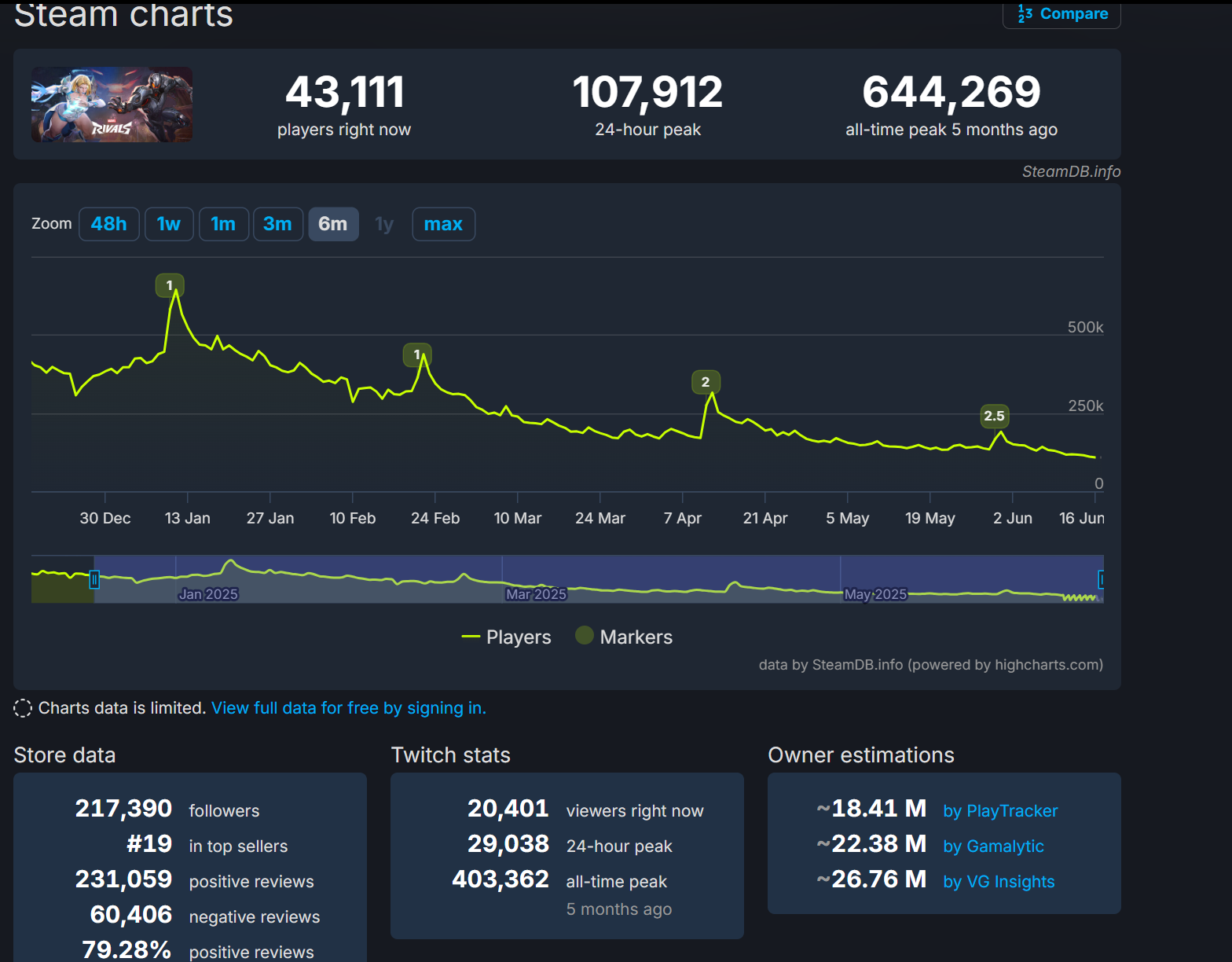Viewport: 1232px width, 962px height.
Task: Click the marker 1 at the January peak
Action: 170,285
